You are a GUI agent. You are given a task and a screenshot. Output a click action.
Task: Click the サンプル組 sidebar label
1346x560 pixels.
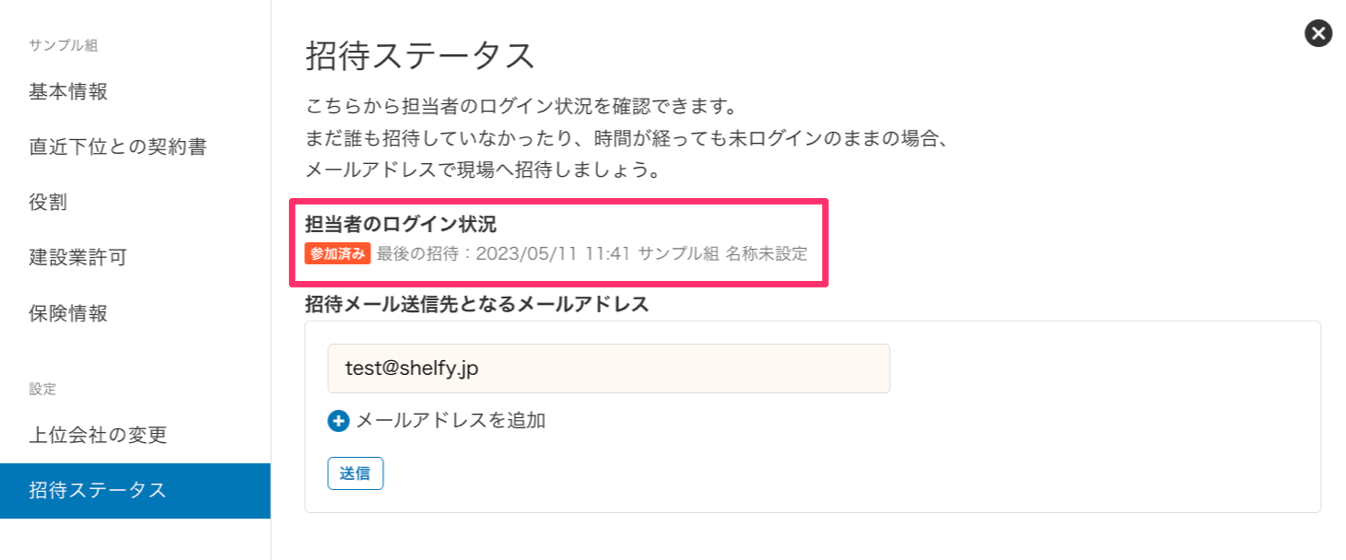coord(63,45)
